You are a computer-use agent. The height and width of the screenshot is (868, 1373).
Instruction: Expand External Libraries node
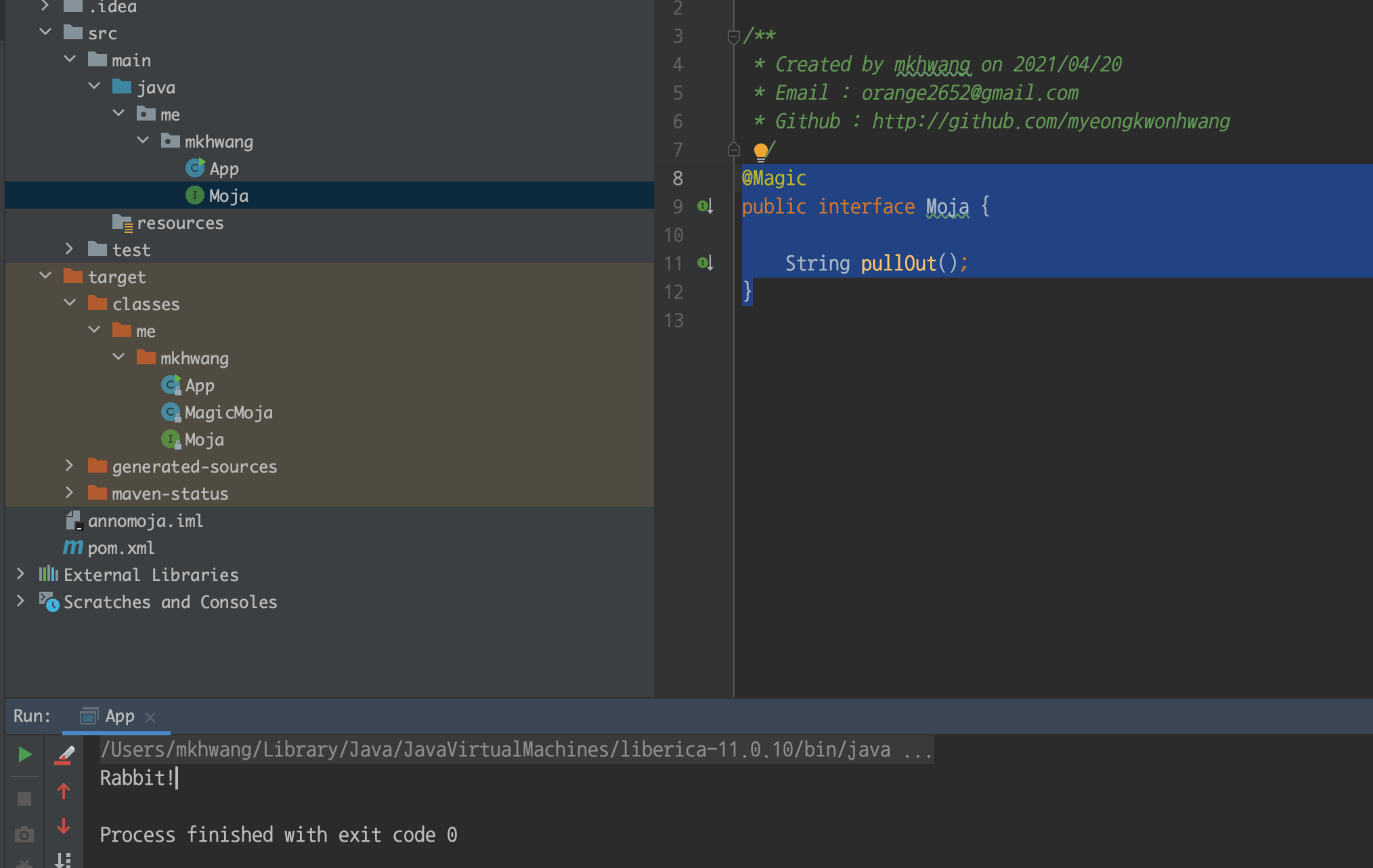[20, 574]
